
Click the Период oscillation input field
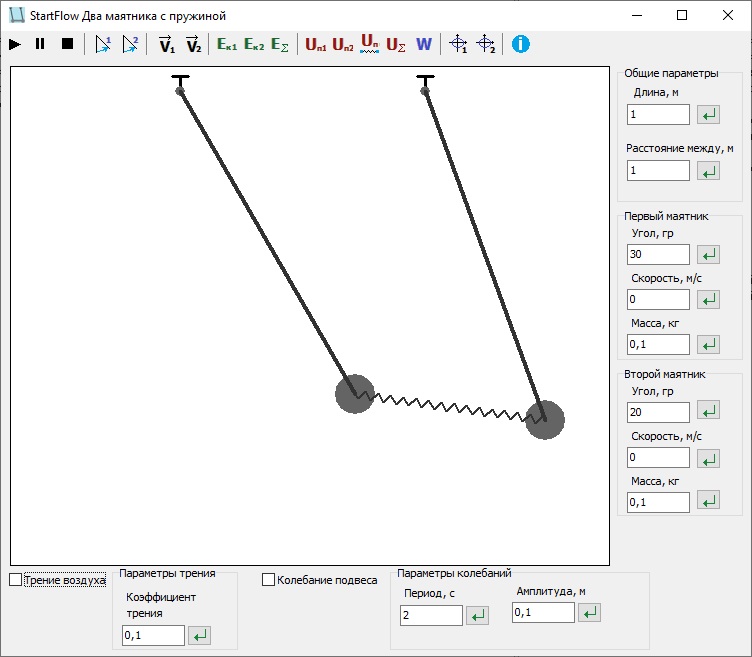[x=431, y=615]
